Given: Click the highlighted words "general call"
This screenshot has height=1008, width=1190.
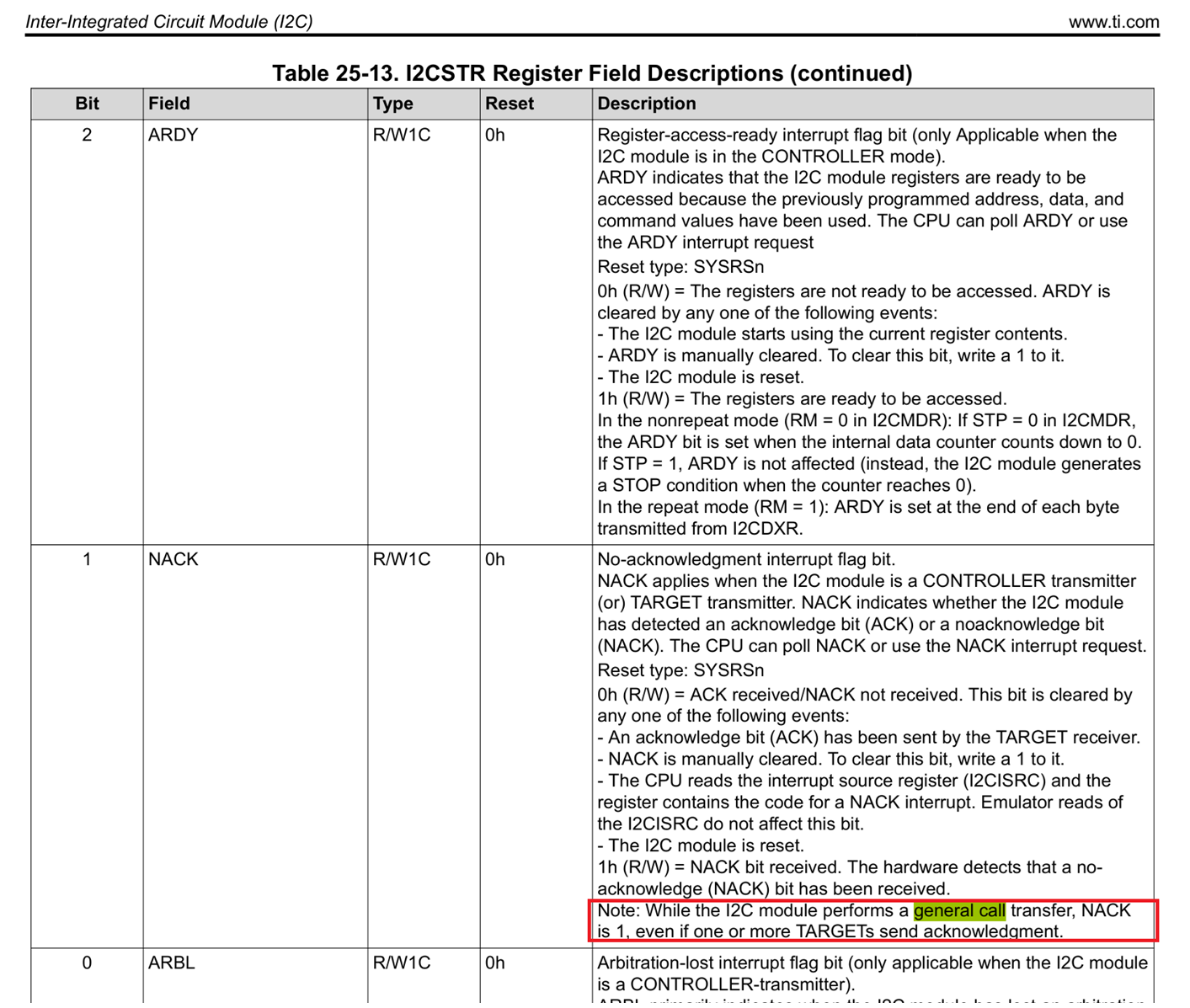Looking at the screenshot, I should click(x=959, y=910).
